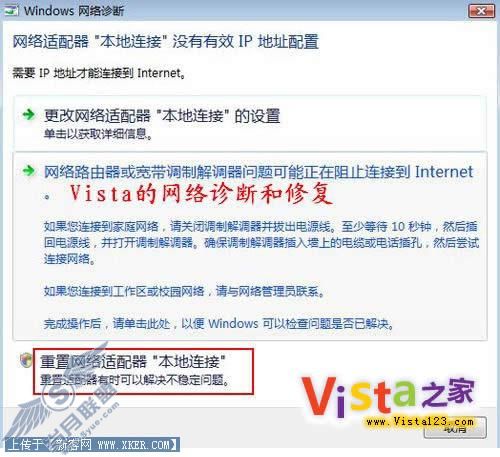Click green arrow beside 更改网络适配器 option
The image size is (500, 457).
pos(29,115)
